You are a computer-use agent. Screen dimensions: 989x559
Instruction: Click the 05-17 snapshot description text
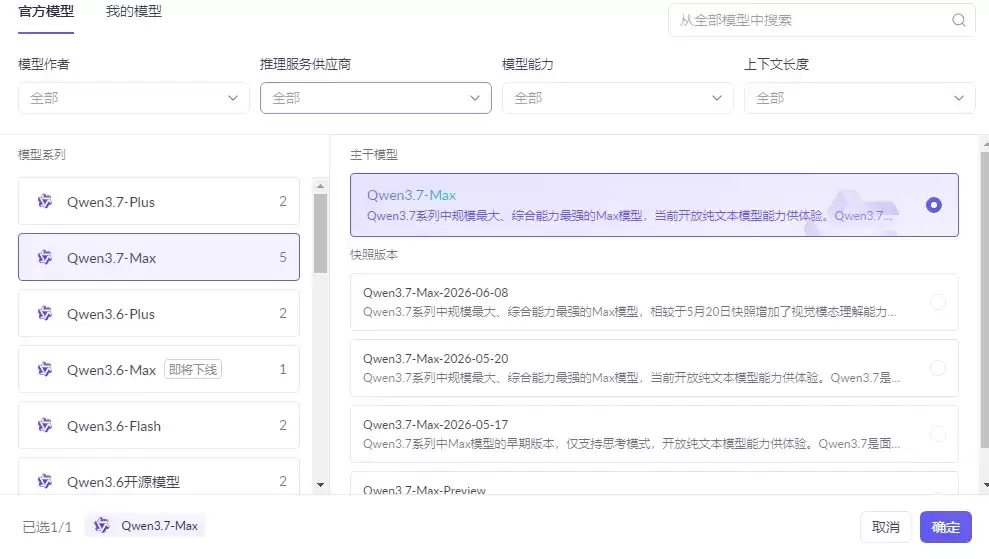pos(631,444)
